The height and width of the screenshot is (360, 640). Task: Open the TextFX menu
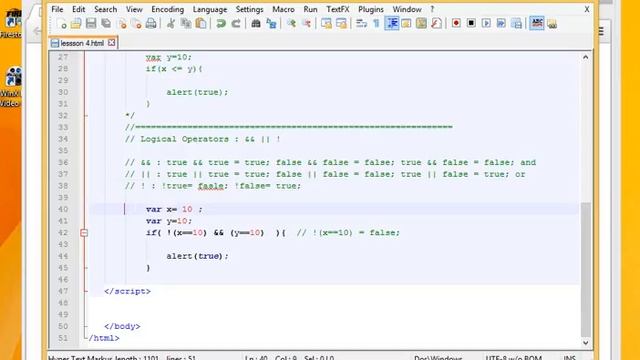point(338,9)
